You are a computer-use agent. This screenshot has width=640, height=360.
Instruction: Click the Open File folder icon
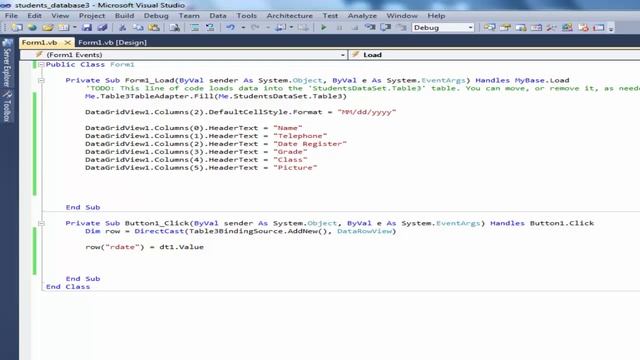click(x=48, y=27)
